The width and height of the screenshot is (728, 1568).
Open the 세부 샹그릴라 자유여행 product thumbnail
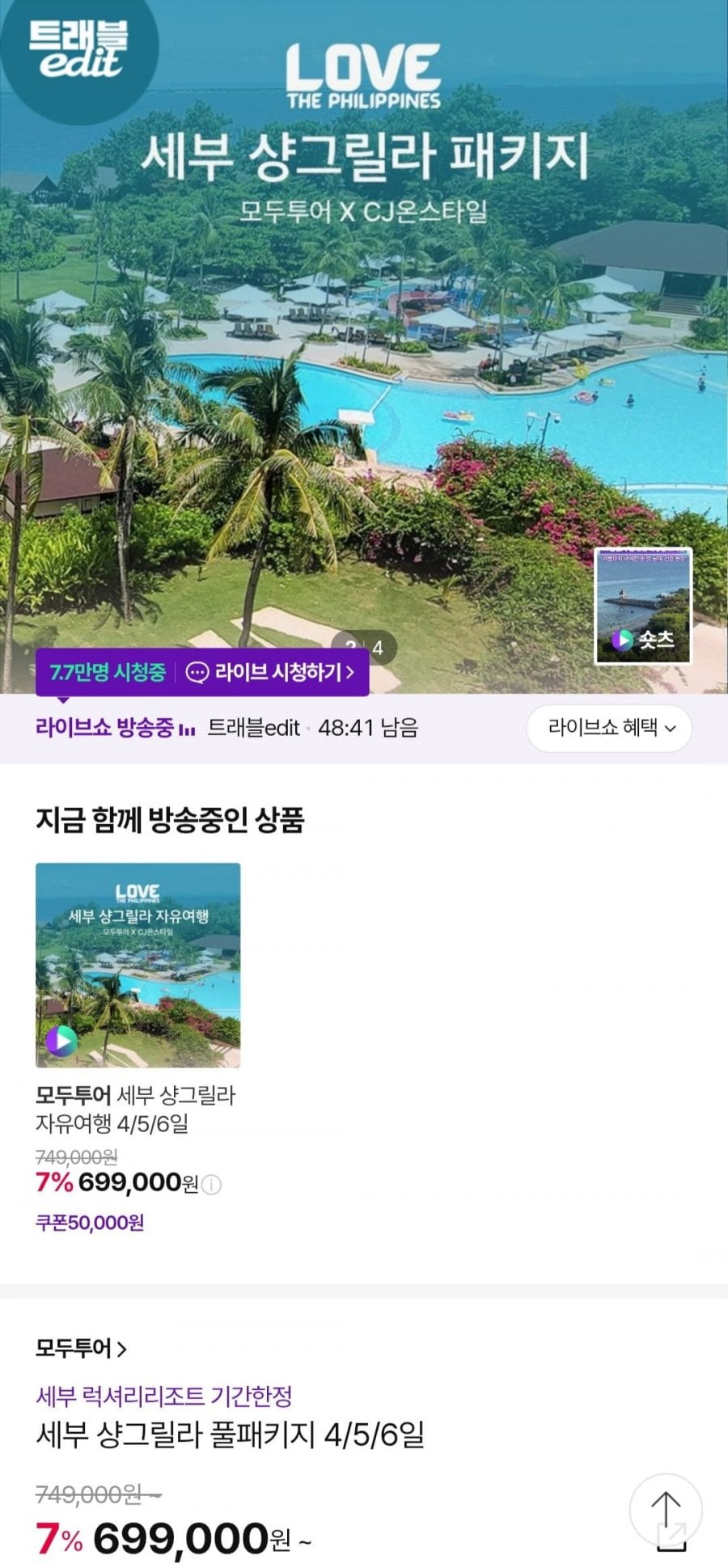pos(138,965)
